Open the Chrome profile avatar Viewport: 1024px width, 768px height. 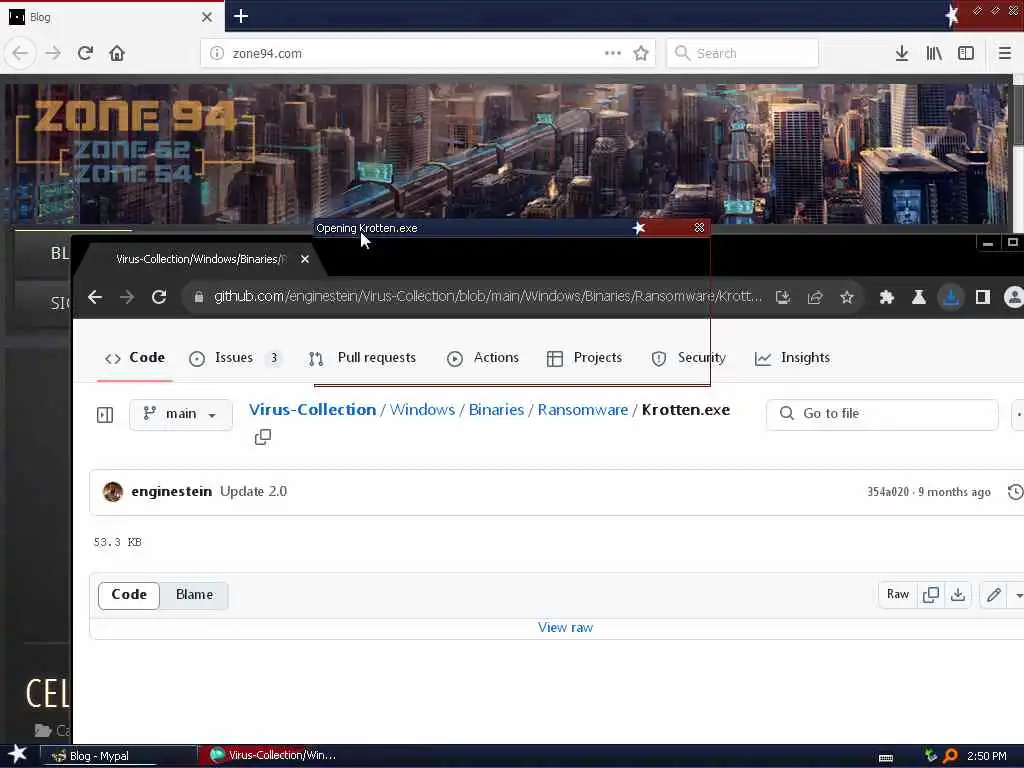1014,298
